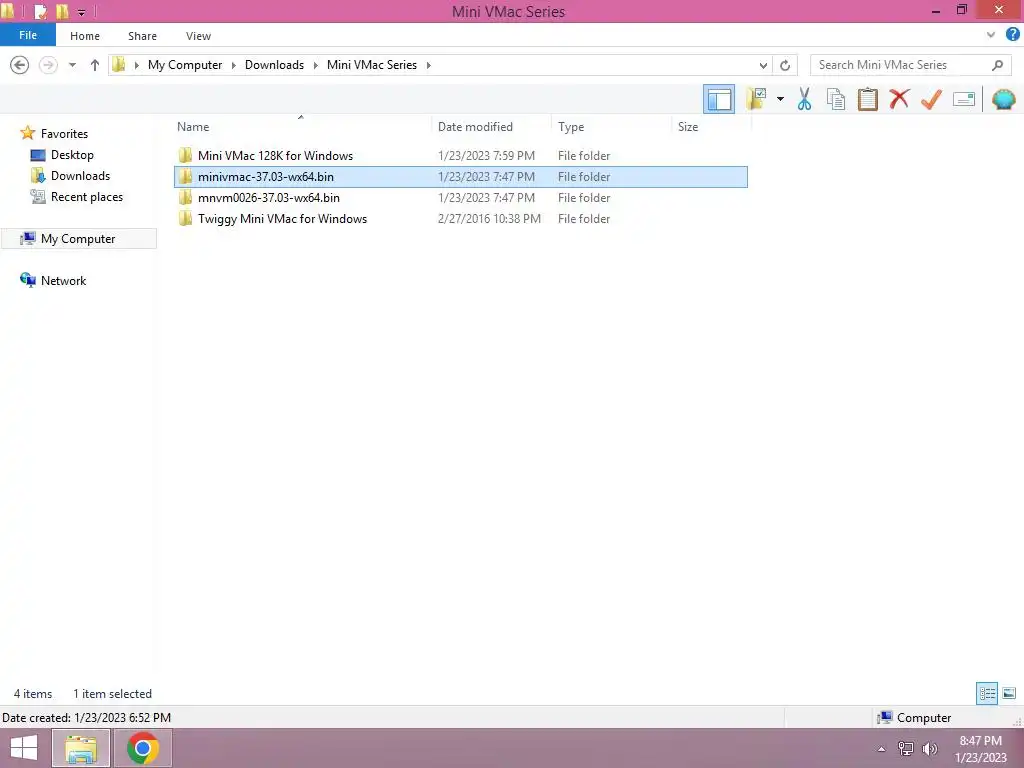Click the Paste clipboard icon

867,99
